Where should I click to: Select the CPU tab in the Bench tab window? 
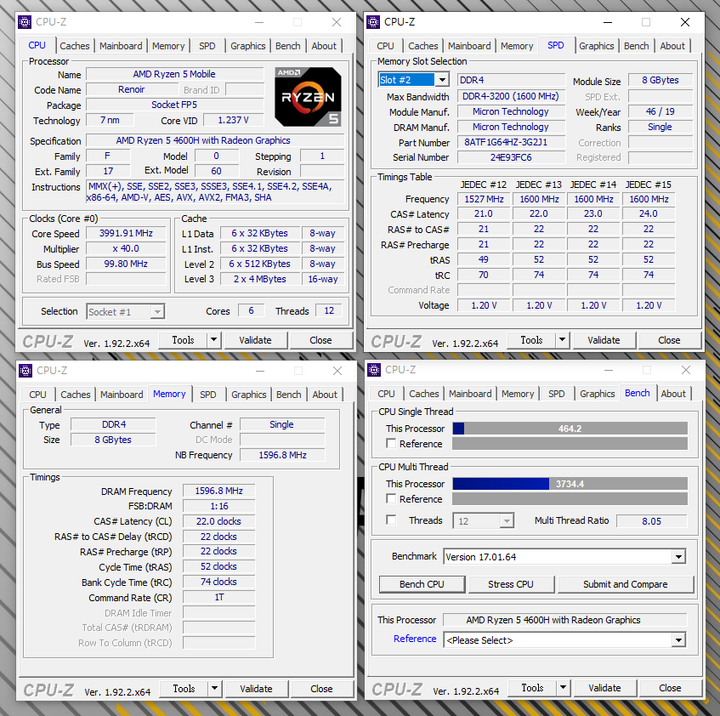tap(386, 394)
